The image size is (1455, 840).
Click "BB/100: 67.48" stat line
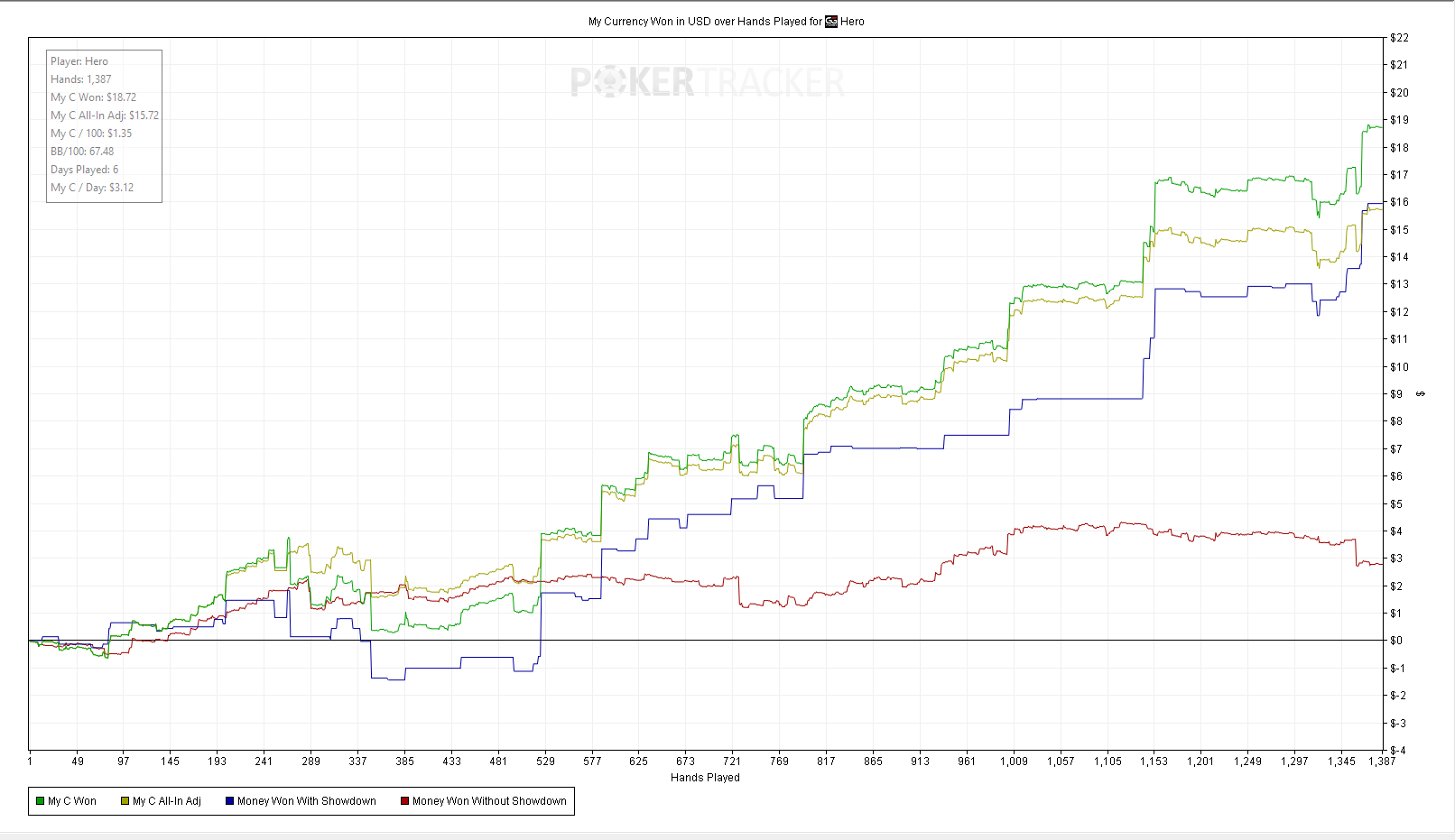(x=82, y=152)
